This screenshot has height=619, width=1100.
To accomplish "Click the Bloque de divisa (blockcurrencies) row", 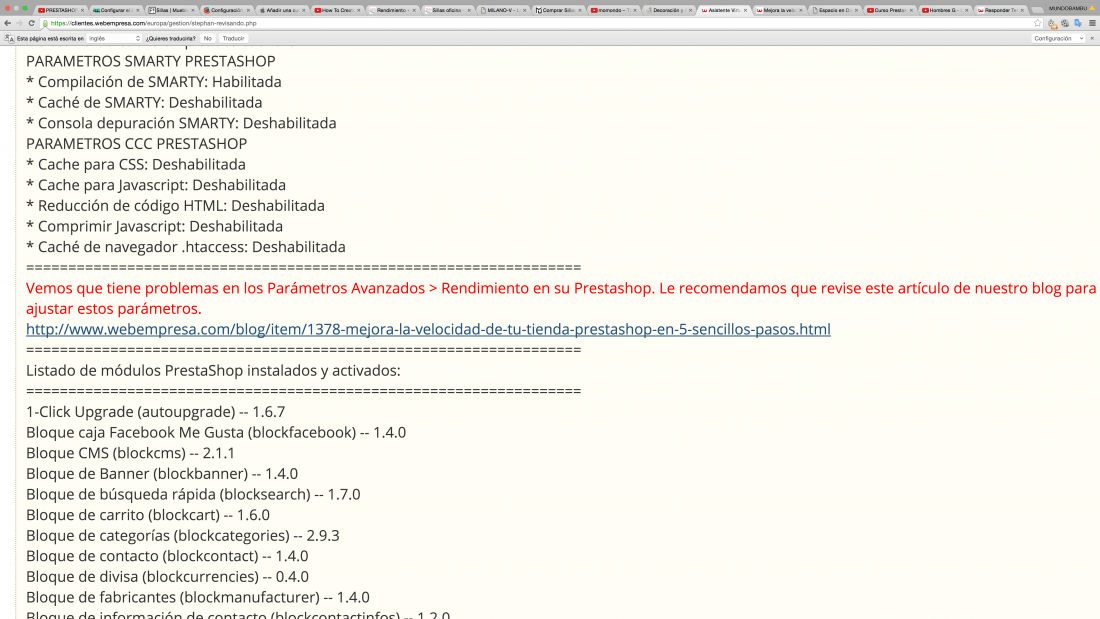I will 167,577.
